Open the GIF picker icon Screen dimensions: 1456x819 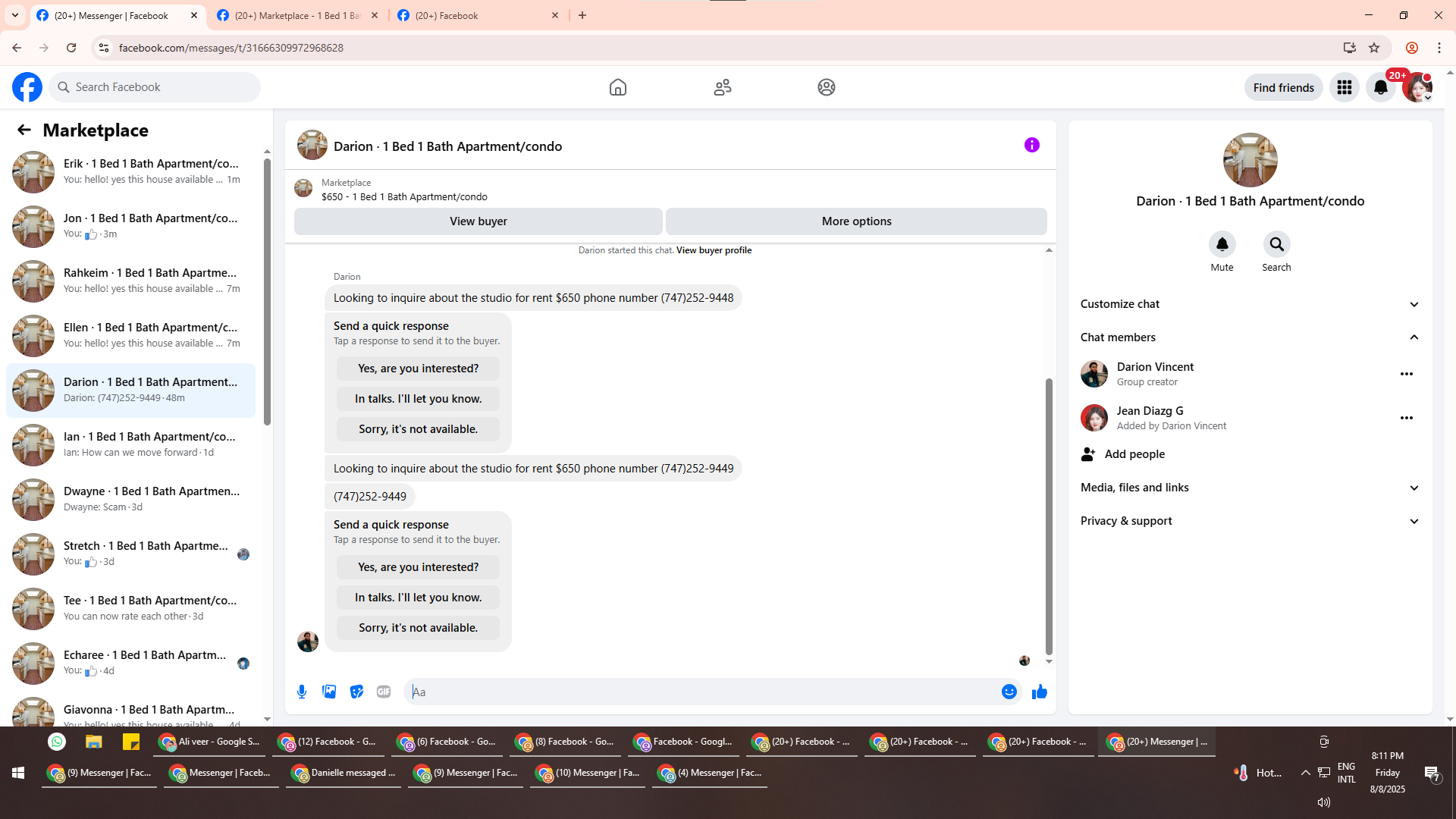384,692
